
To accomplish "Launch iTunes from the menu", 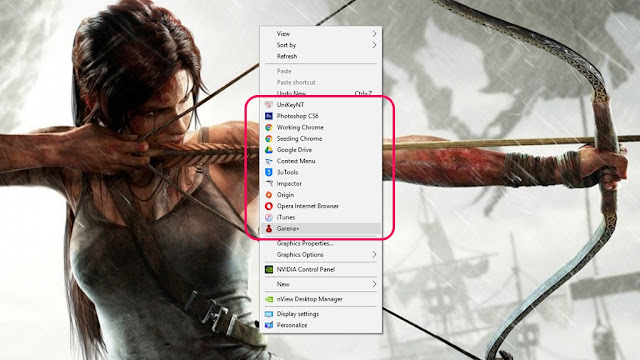I will (x=321, y=217).
